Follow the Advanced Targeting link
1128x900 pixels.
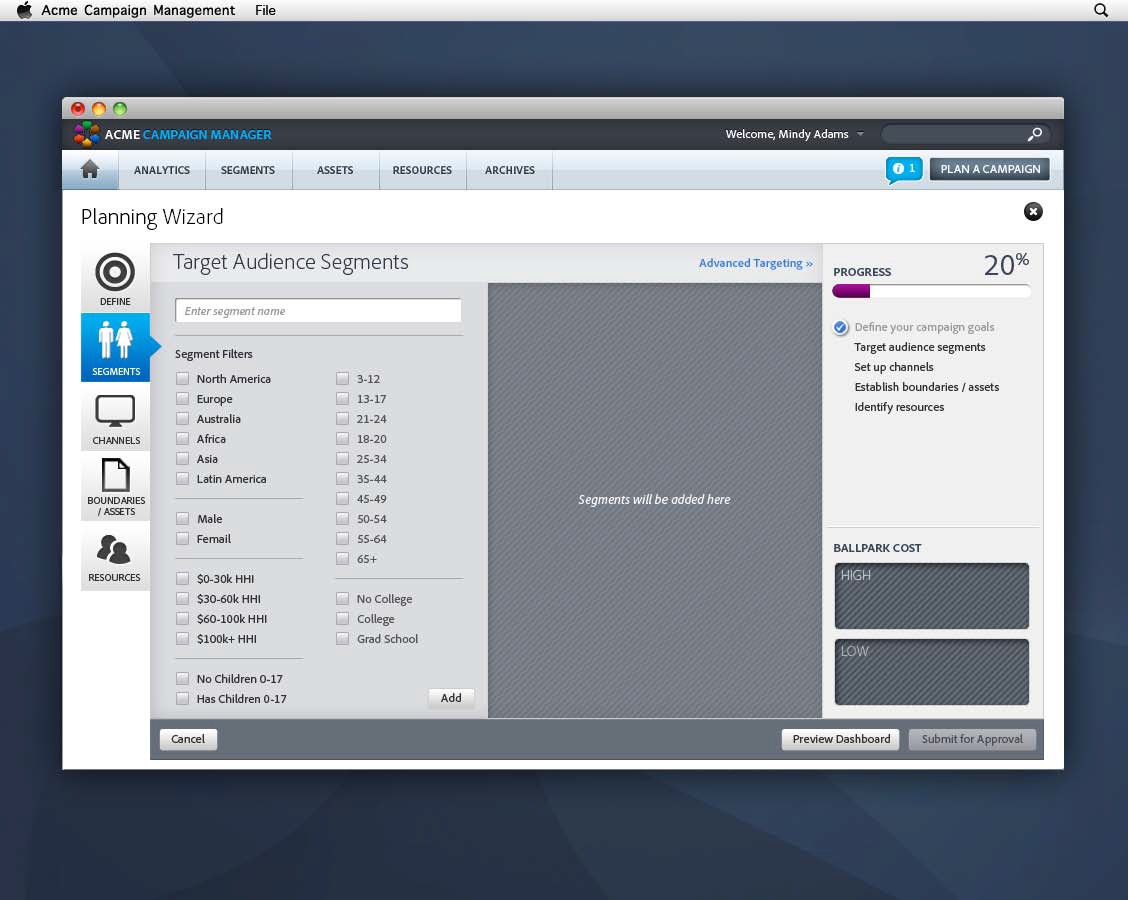click(x=755, y=263)
